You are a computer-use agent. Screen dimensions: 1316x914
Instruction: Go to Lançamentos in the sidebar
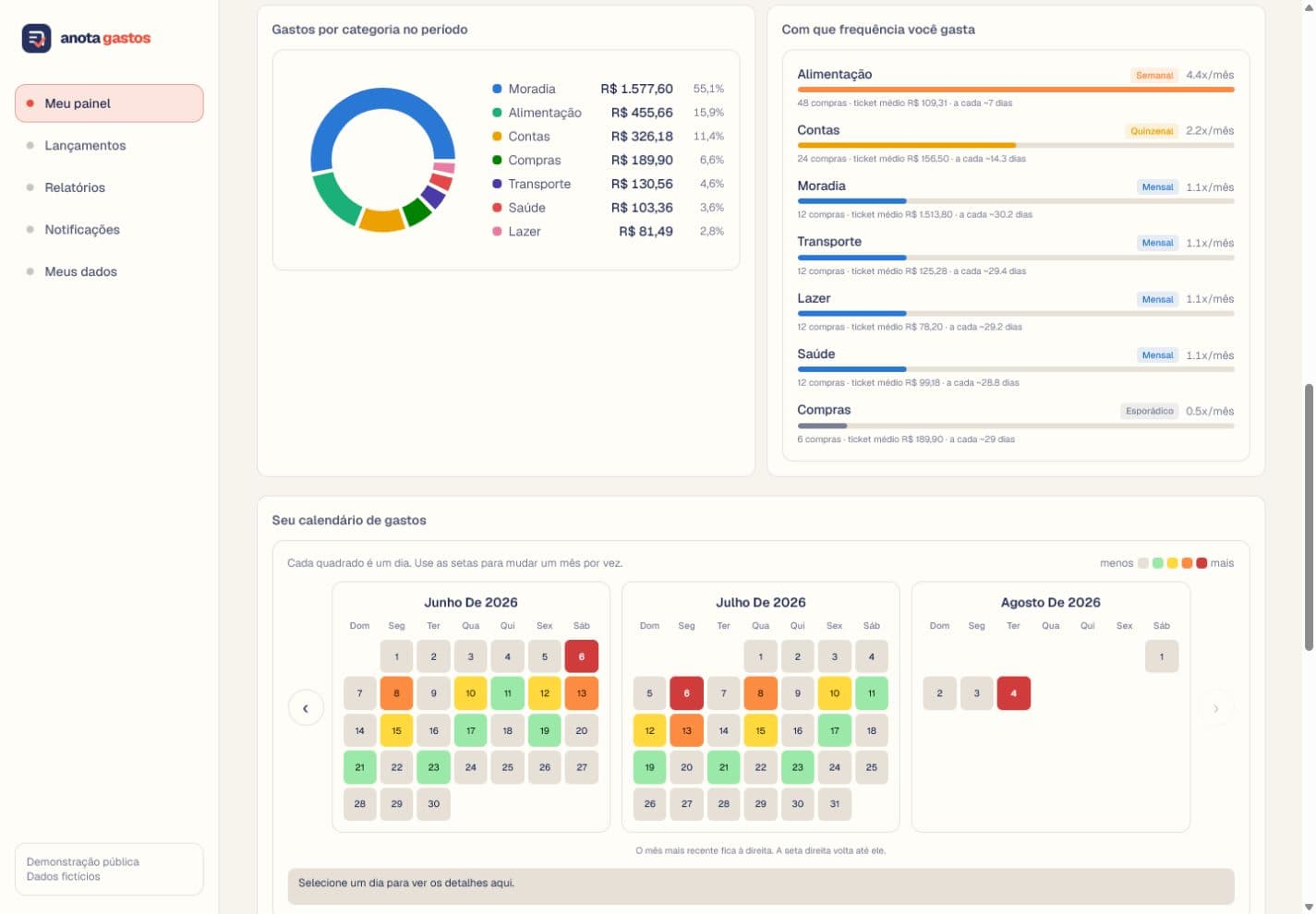pos(109,145)
